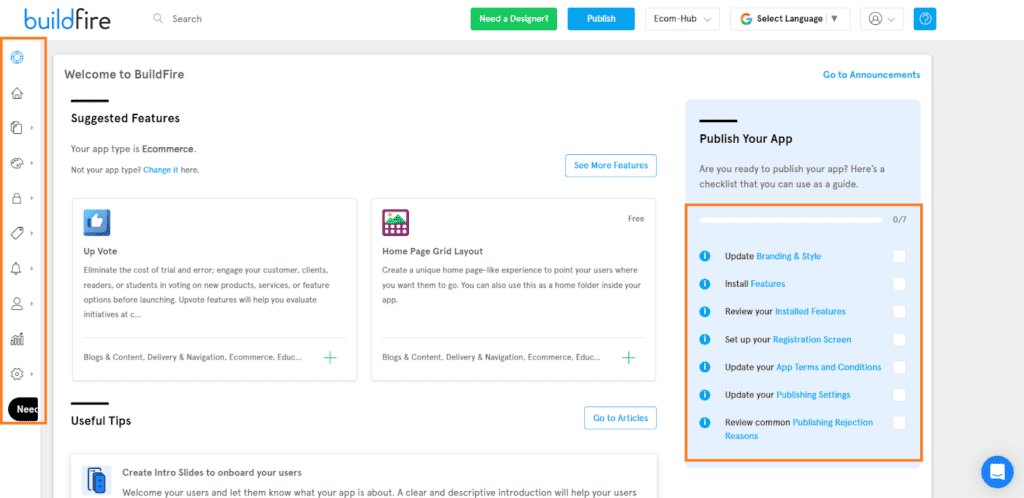Expand the palette sidebar submenu arrow
The width and height of the screenshot is (1024, 498).
32,163
